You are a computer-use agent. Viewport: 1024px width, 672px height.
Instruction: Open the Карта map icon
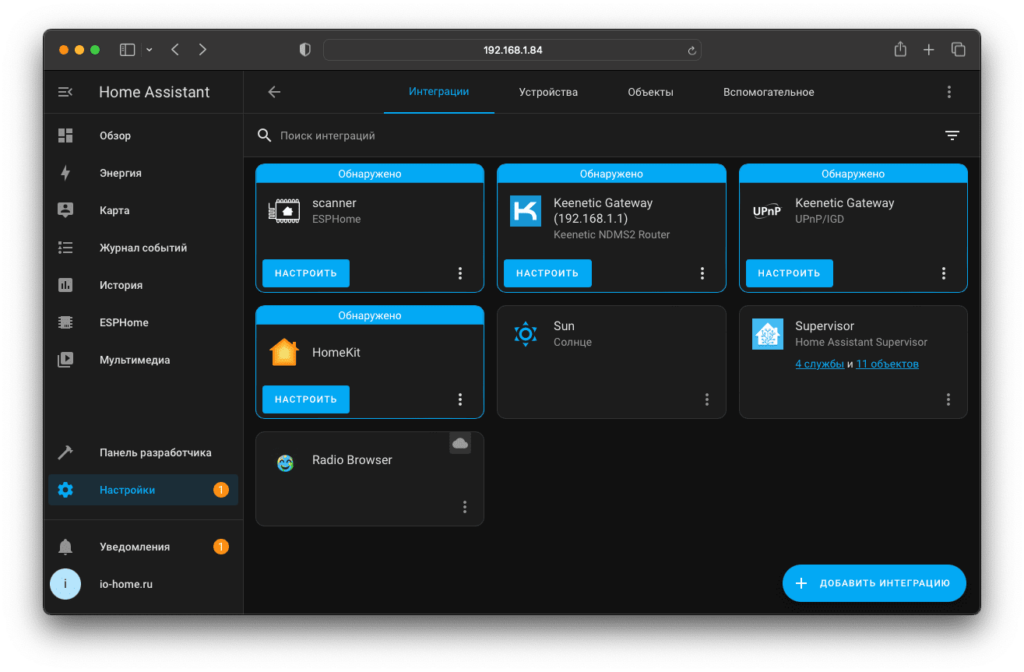[x=65, y=210]
